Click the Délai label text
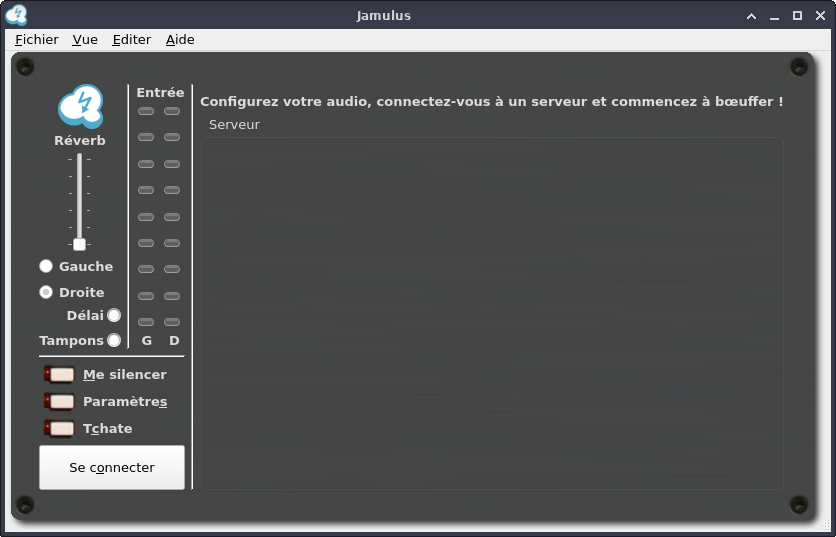The width and height of the screenshot is (836, 537). [x=85, y=316]
